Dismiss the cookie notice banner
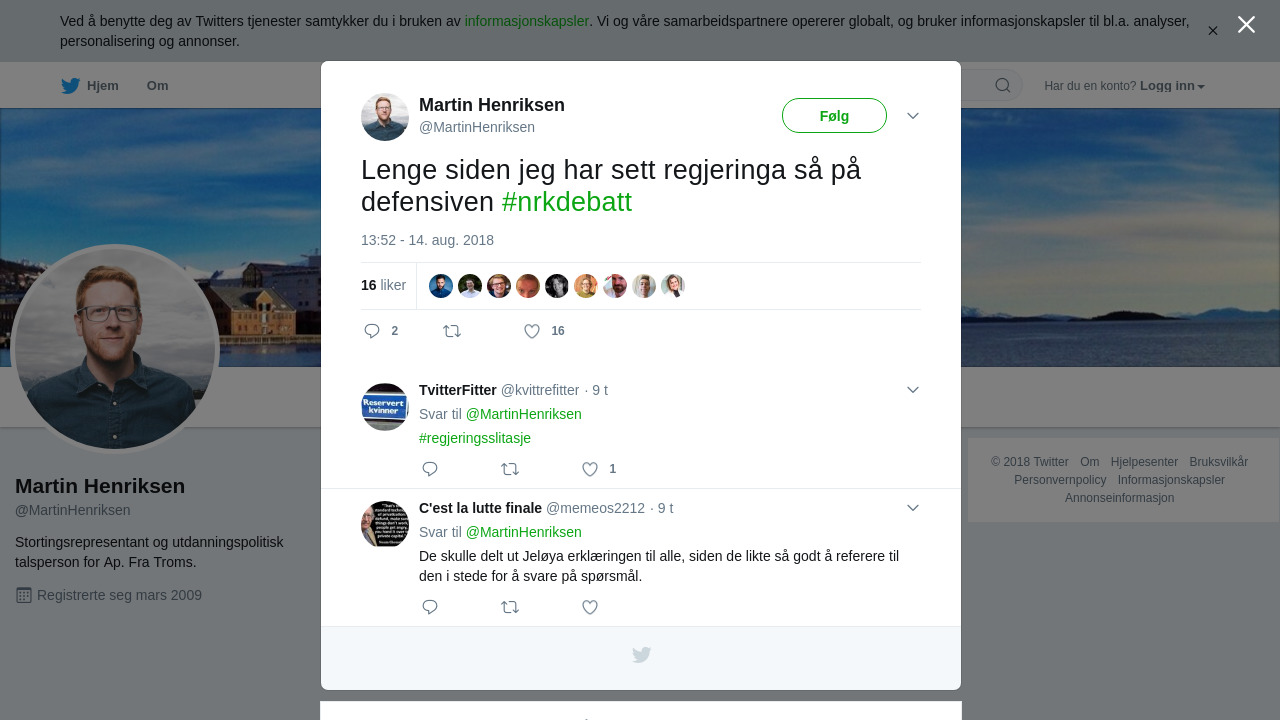 pos(1213,31)
